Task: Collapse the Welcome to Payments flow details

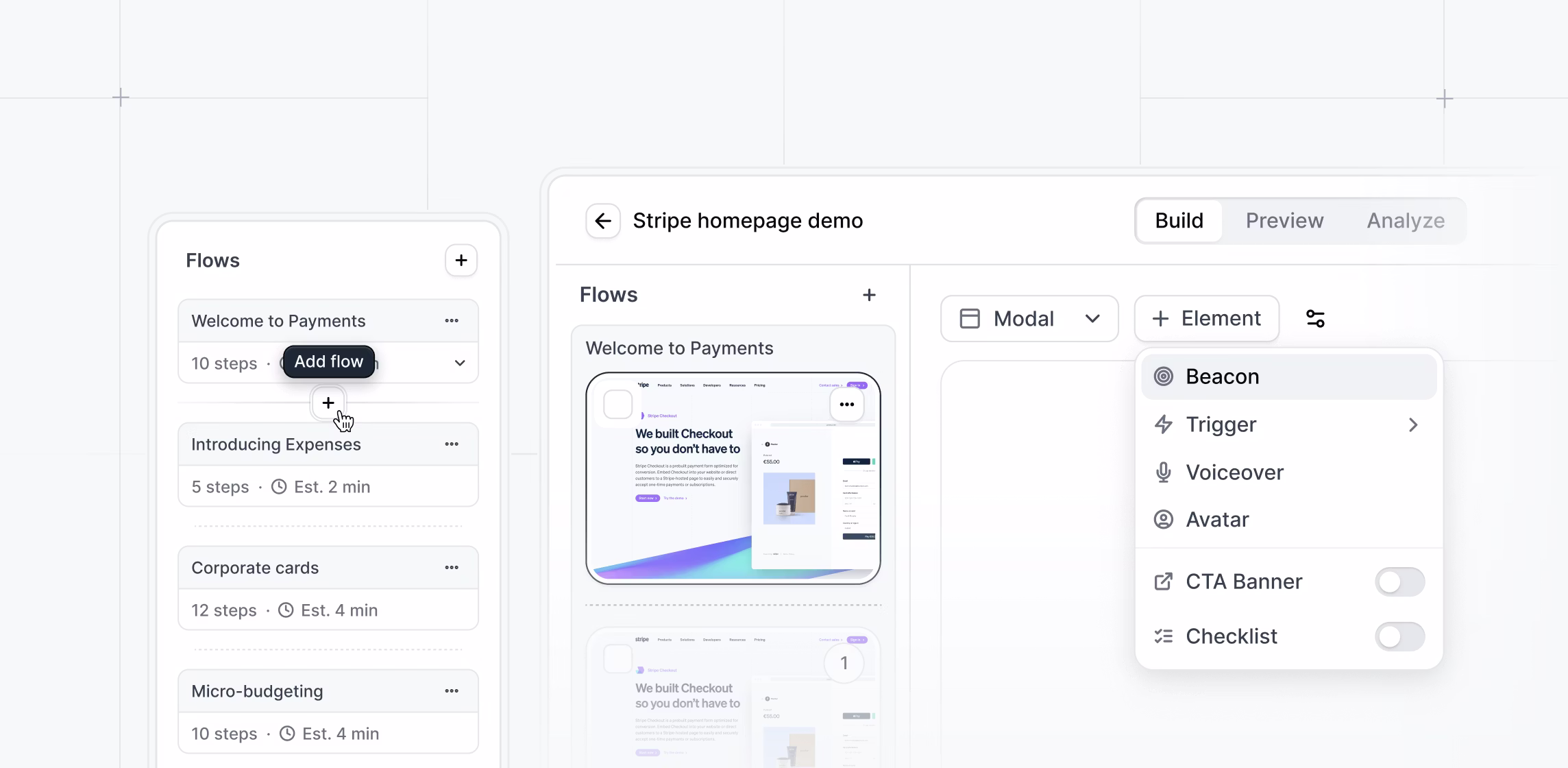Action: pyautogui.click(x=460, y=363)
